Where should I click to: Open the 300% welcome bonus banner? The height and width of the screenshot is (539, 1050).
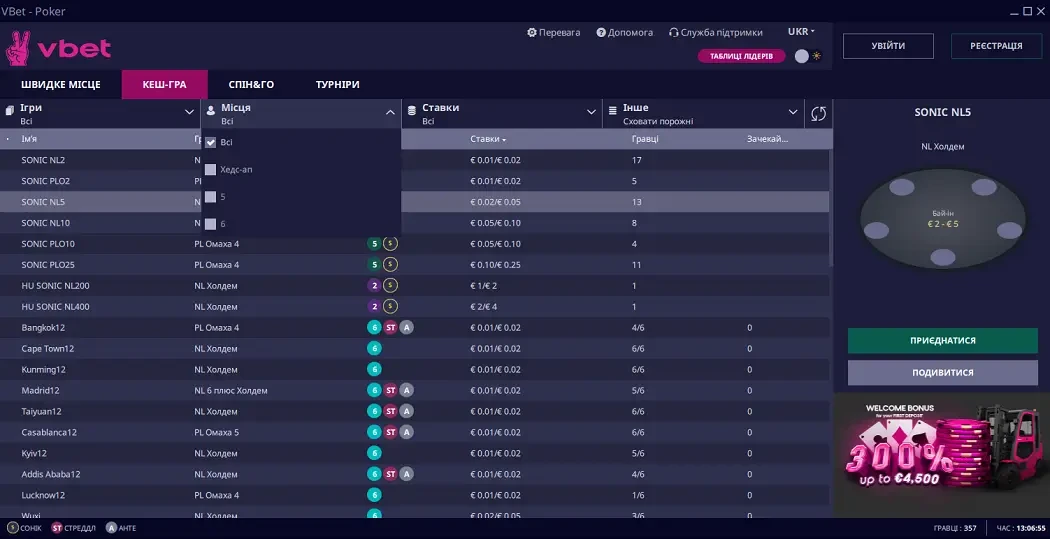941,454
